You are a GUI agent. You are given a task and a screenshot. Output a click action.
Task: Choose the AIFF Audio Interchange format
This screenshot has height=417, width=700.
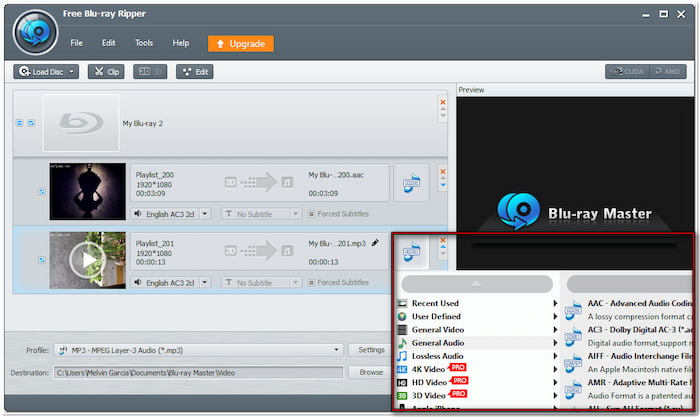[x=628, y=363]
